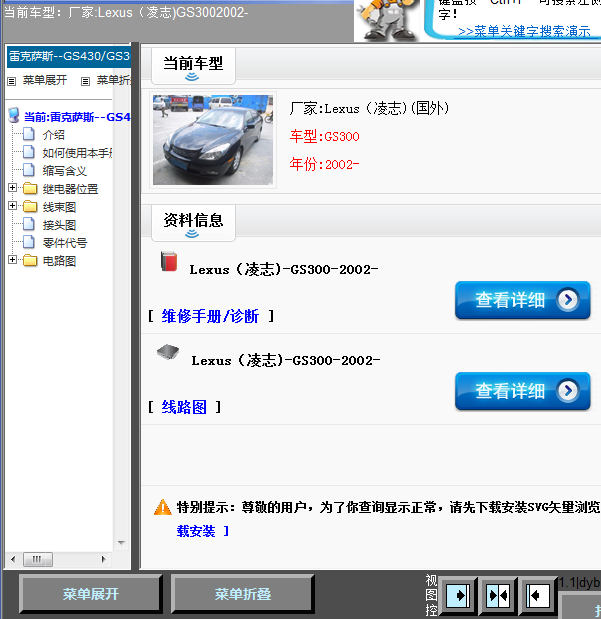Click the tree panel scroll-down arrow
601x619 pixels.
122,543
